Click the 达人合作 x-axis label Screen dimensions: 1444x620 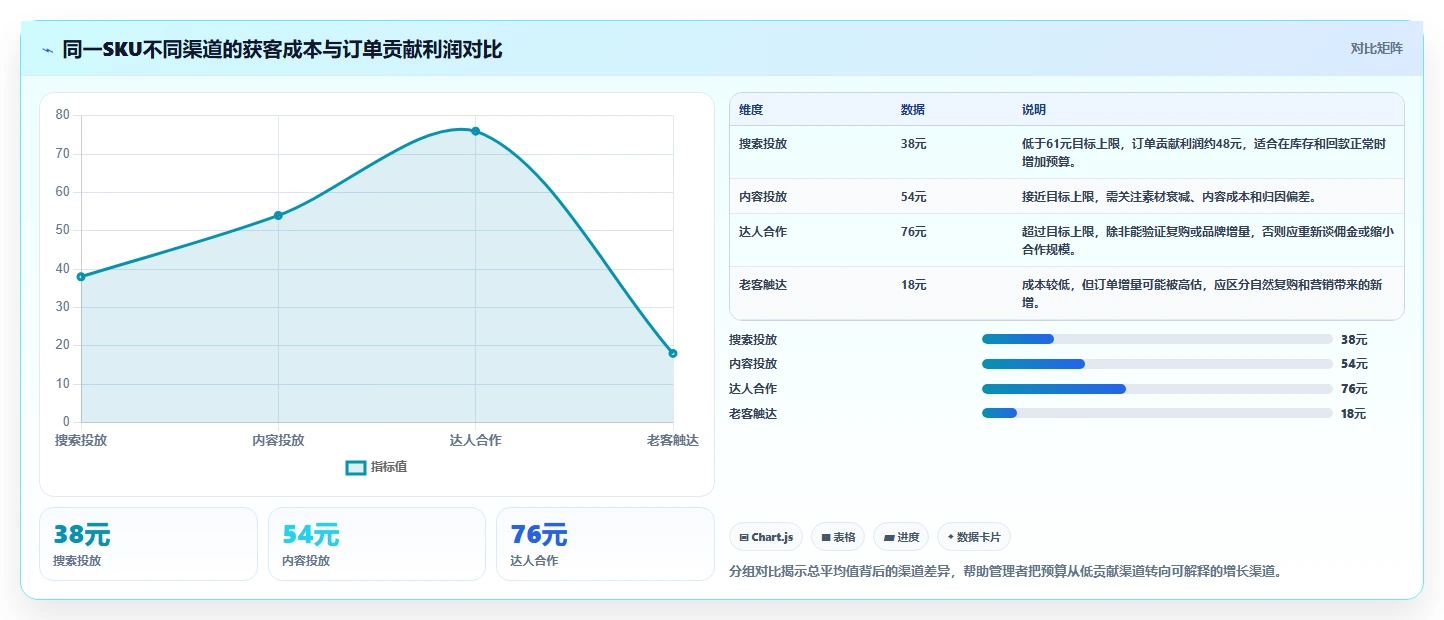pyautogui.click(x=475, y=440)
